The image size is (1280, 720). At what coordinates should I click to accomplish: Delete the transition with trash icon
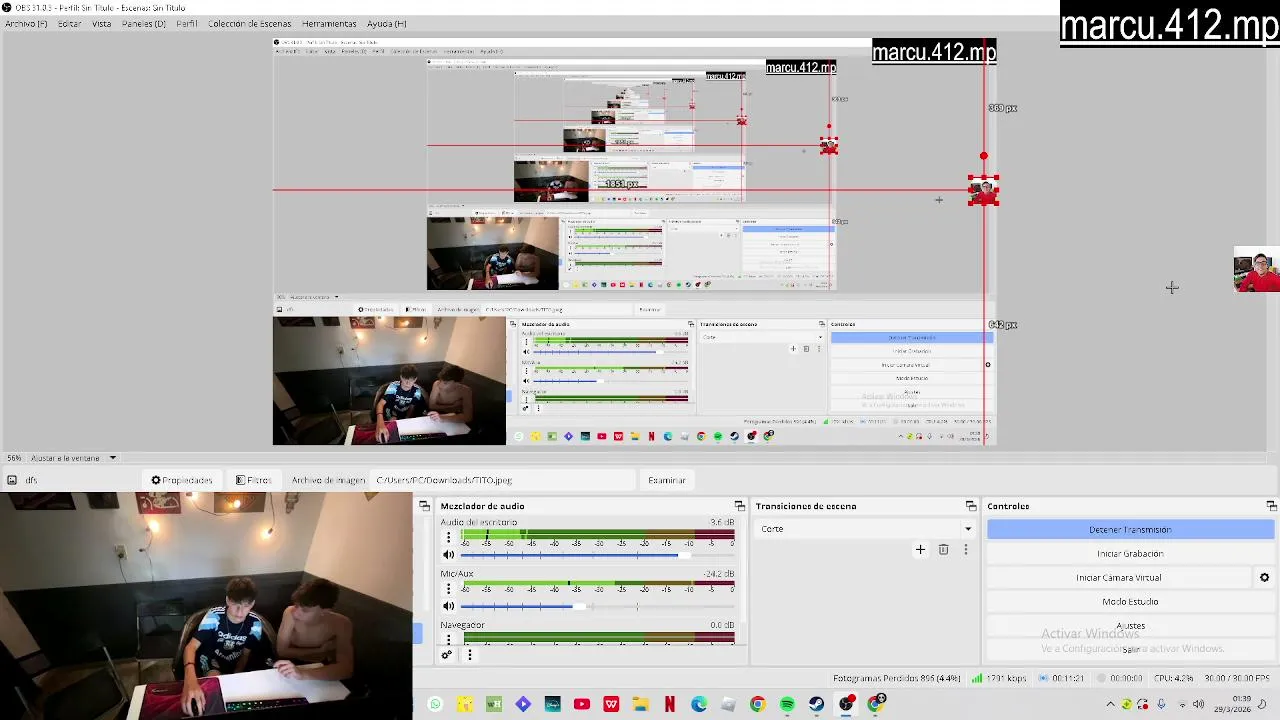coord(943,549)
